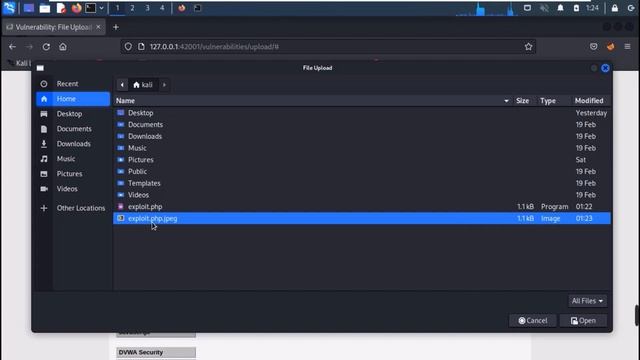Open the Firefox hamburger menu
Image resolution: width=640 pixels, height=360 pixels.
pyautogui.click(x=627, y=47)
